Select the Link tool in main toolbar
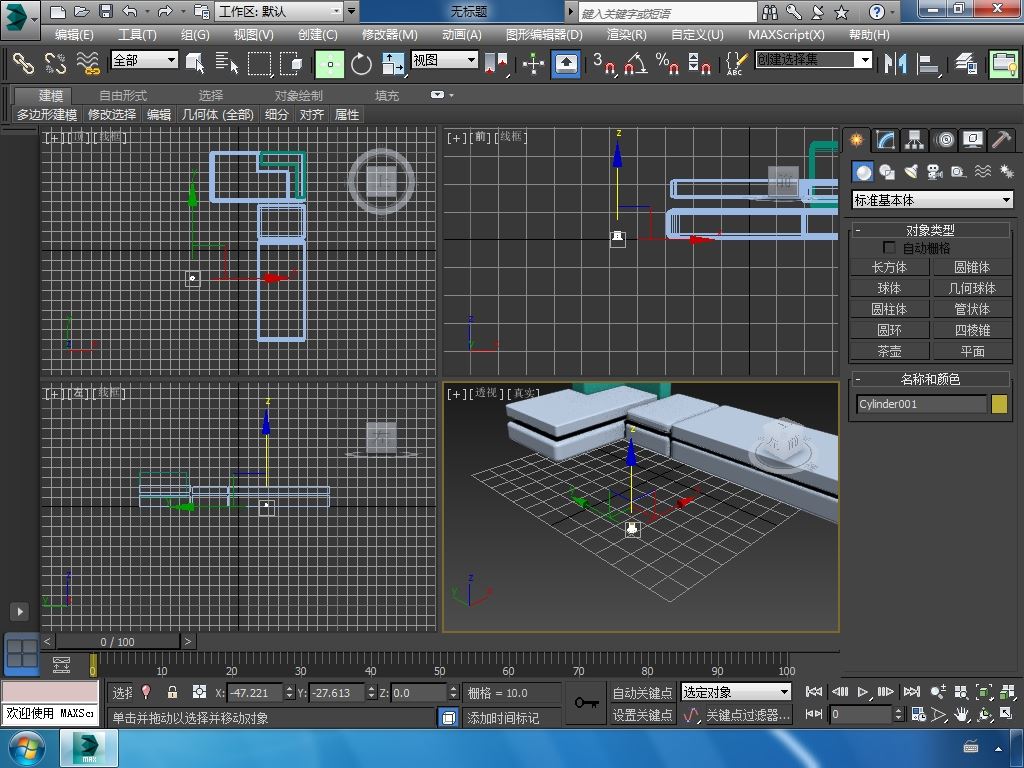This screenshot has width=1024, height=768. click(23, 63)
